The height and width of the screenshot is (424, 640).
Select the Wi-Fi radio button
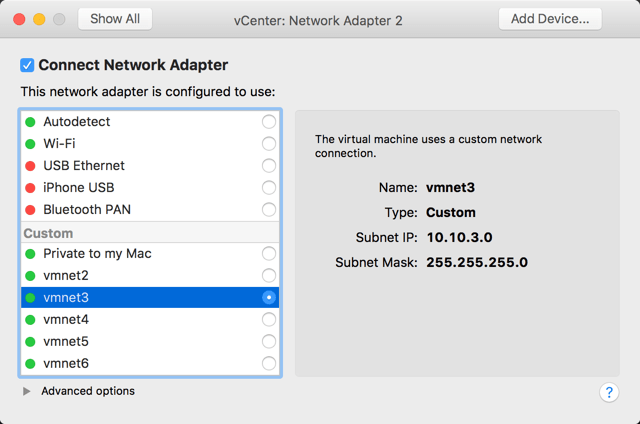tap(268, 144)
